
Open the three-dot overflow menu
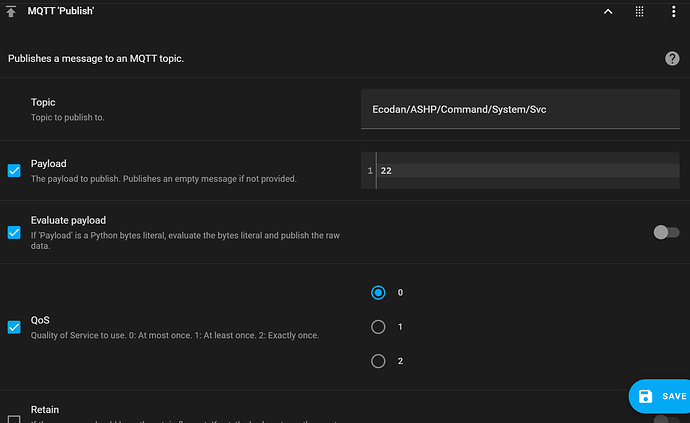(673, 11)
